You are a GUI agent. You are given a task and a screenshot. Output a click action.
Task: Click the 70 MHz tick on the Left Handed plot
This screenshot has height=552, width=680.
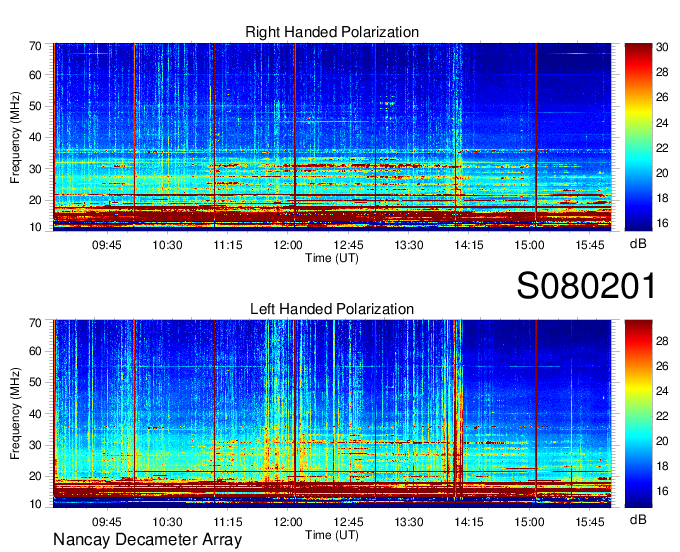tap(35, 322)
